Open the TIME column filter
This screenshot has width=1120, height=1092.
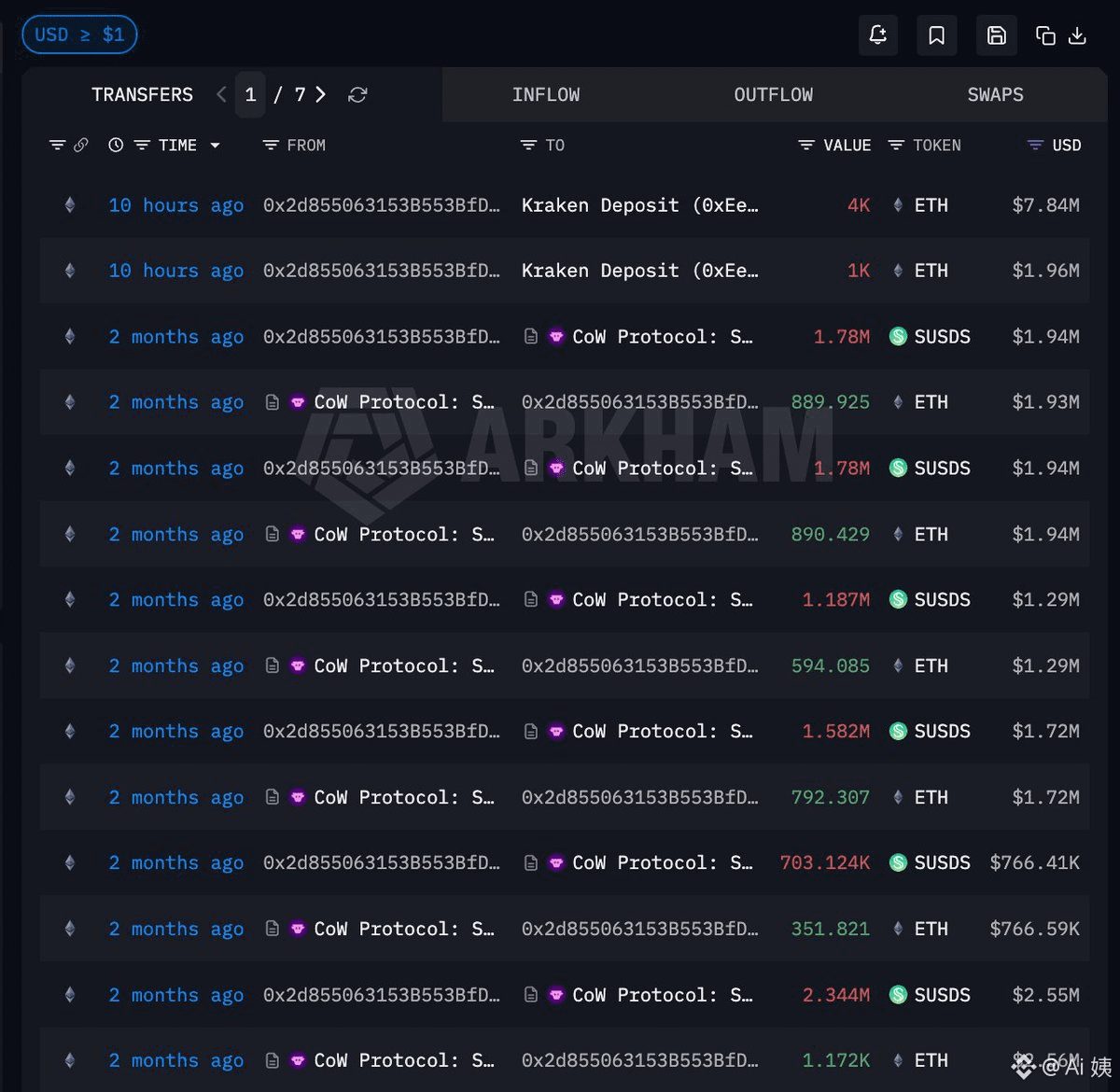[x=142, y=145]
